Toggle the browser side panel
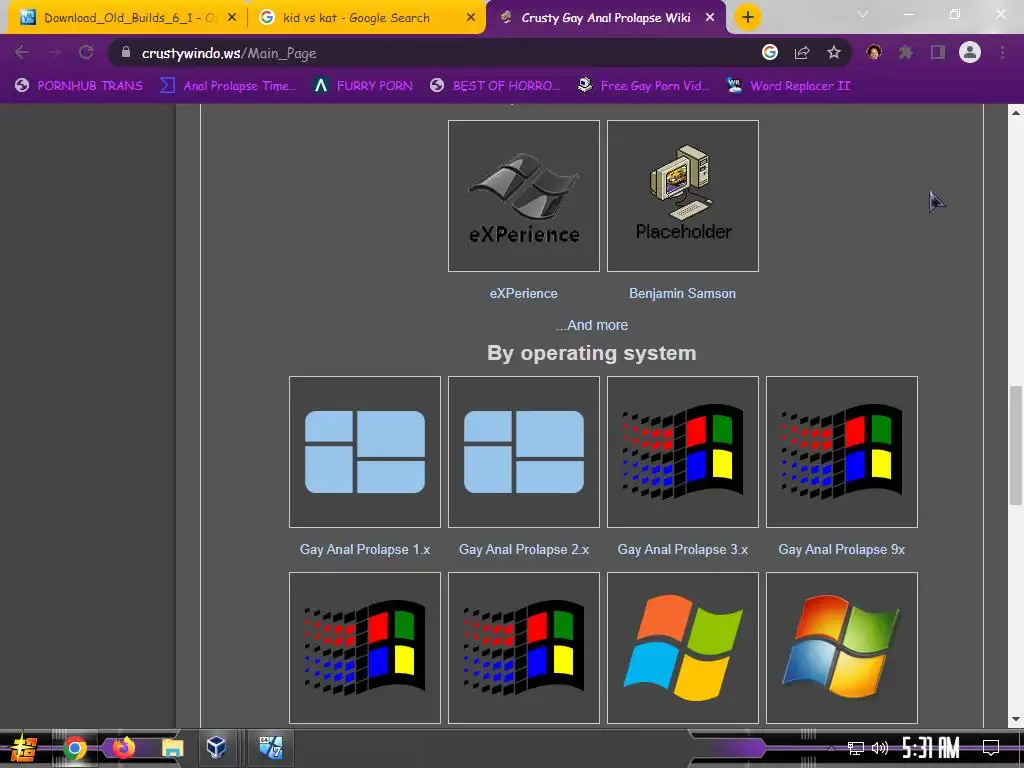 click(938, 52)
